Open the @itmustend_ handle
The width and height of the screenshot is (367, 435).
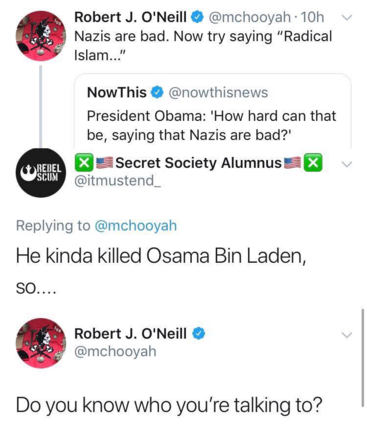point(118,181)
